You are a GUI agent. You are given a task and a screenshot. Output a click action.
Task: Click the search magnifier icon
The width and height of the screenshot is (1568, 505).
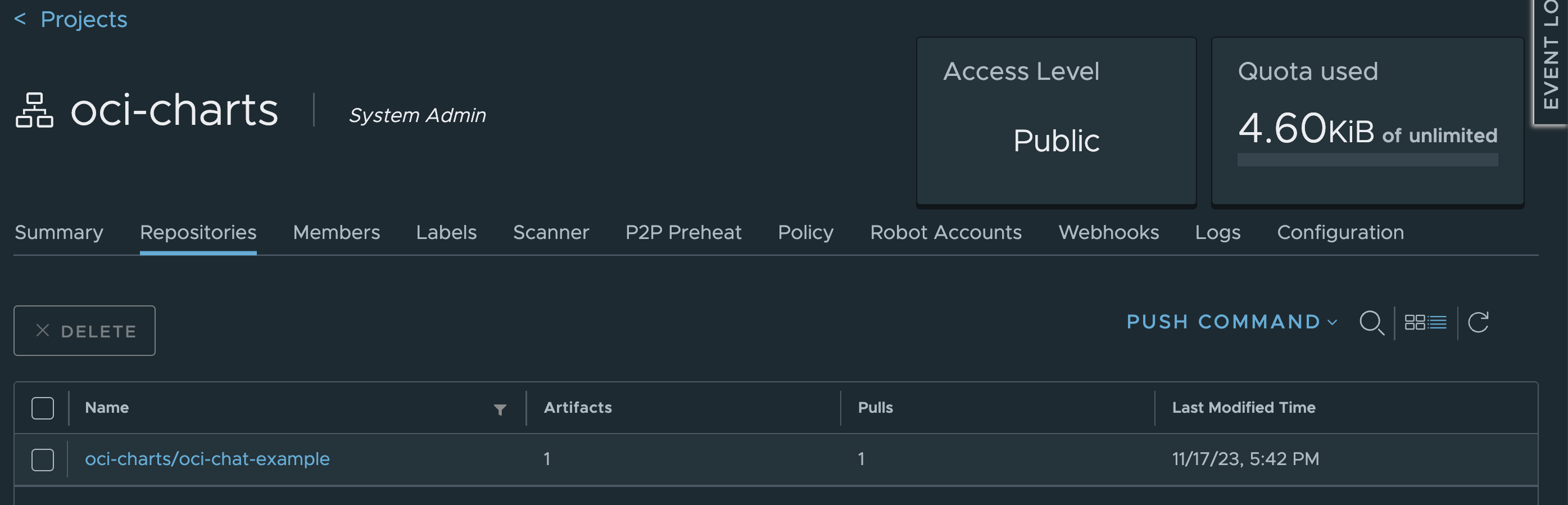point(1371,322)
